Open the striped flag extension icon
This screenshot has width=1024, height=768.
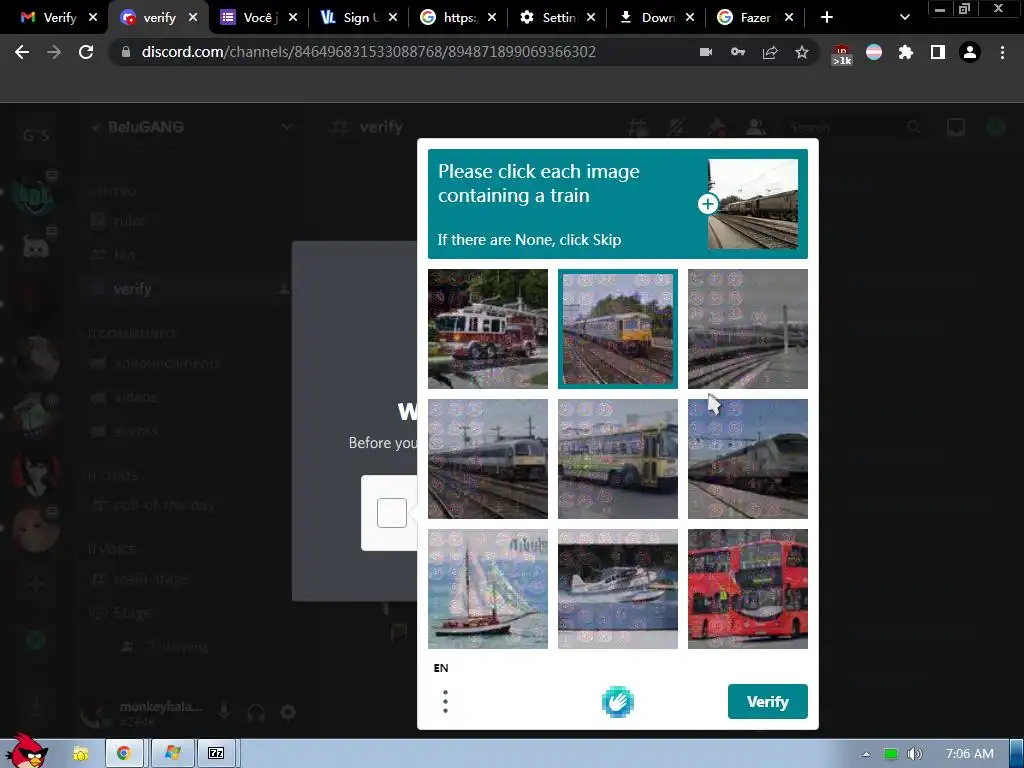[874, 52]
